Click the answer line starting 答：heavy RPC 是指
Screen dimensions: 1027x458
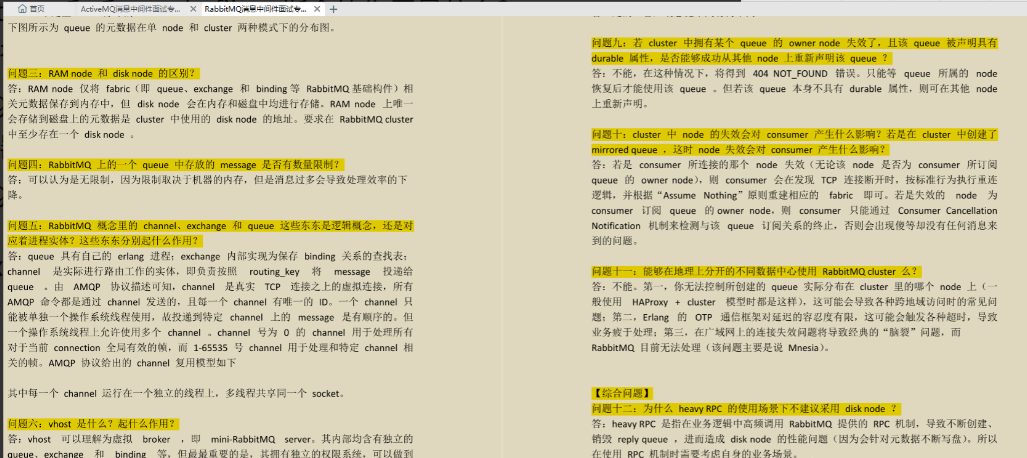794,423
